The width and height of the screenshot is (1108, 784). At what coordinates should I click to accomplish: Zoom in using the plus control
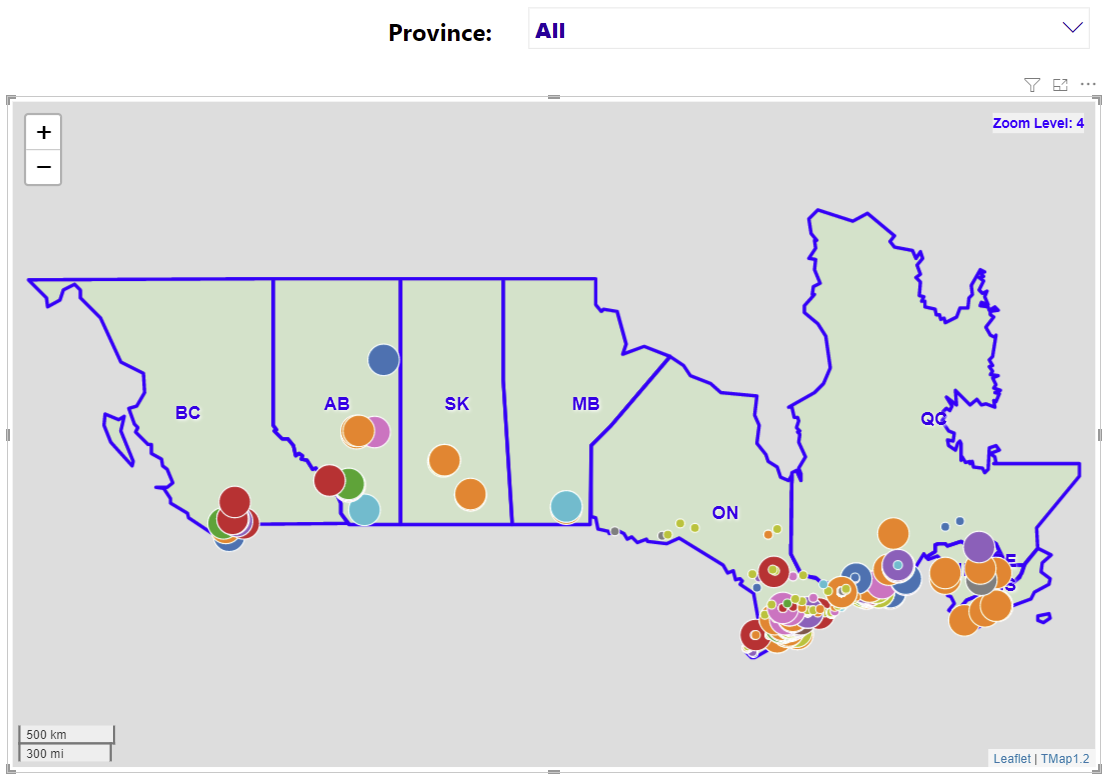[42, 131]
